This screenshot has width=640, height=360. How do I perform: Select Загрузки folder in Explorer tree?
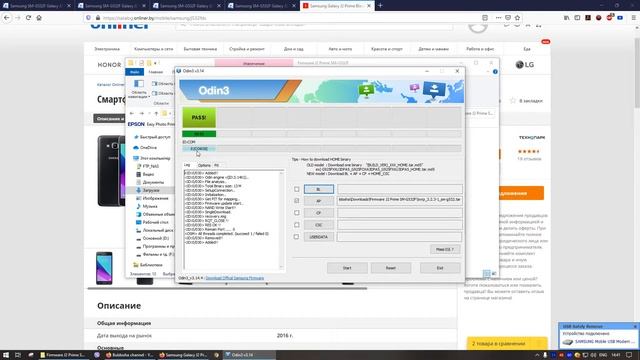(x=151, y=190)
